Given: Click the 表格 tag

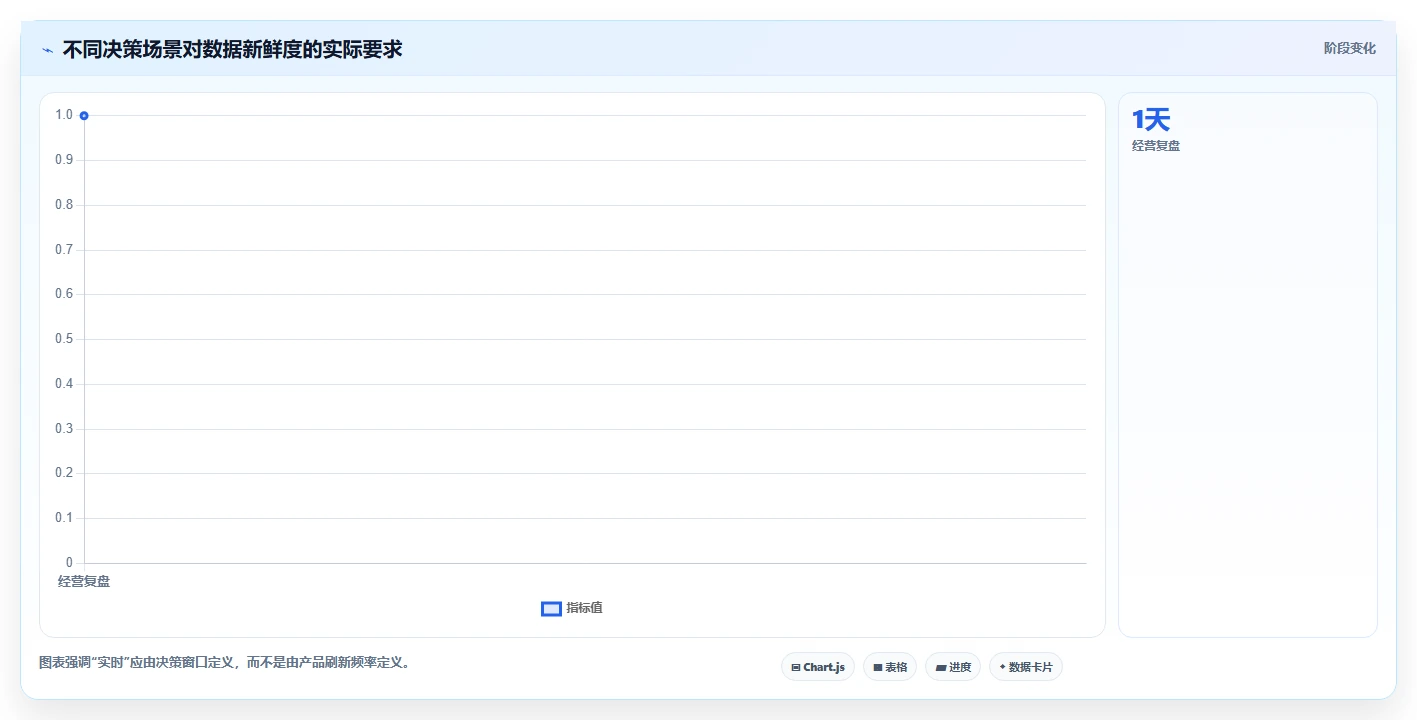Looking at the screenshot, I should coord(889,667).
